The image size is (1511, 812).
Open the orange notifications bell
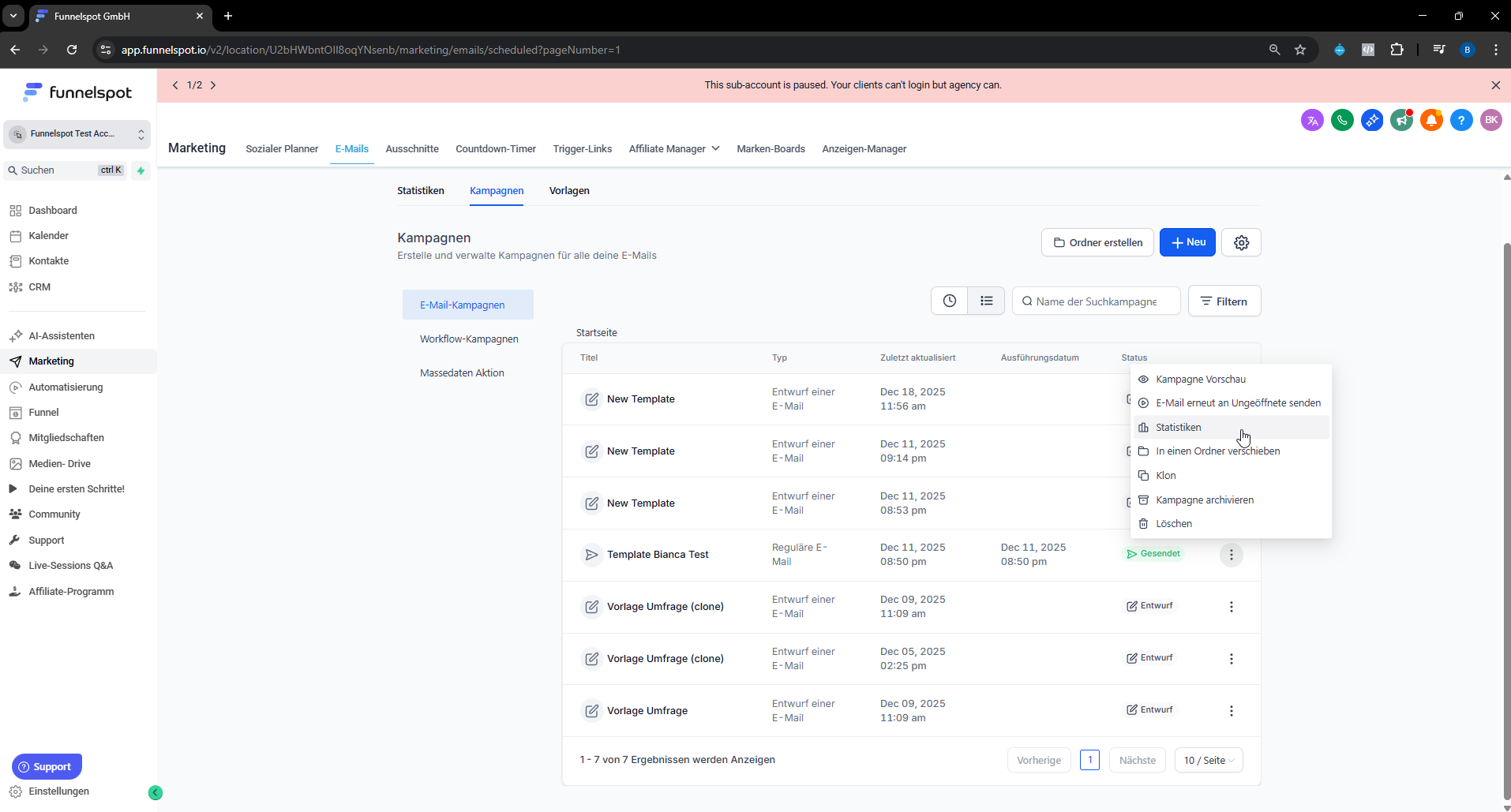pos(1431,120)
